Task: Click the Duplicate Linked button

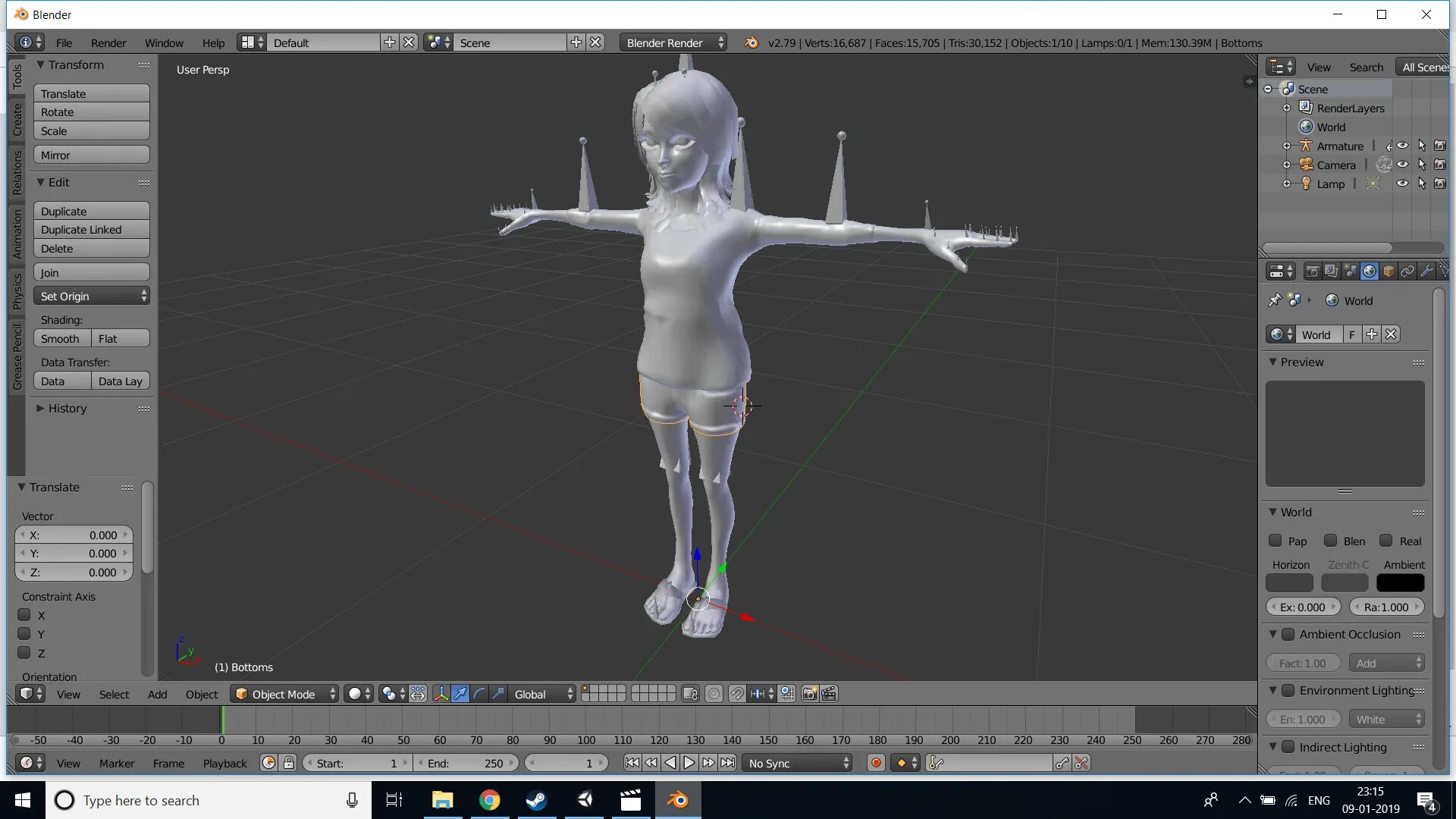Action: [x=92, y=230]
